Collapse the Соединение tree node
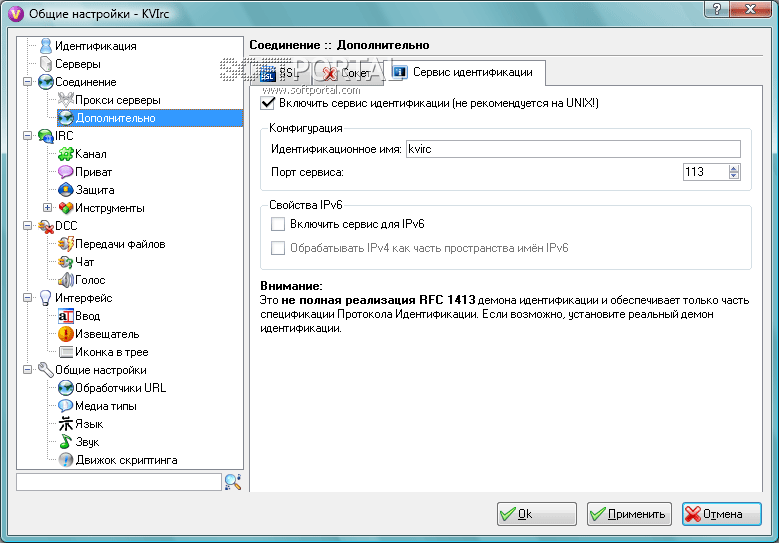The image size is (779, 543). 28,82
